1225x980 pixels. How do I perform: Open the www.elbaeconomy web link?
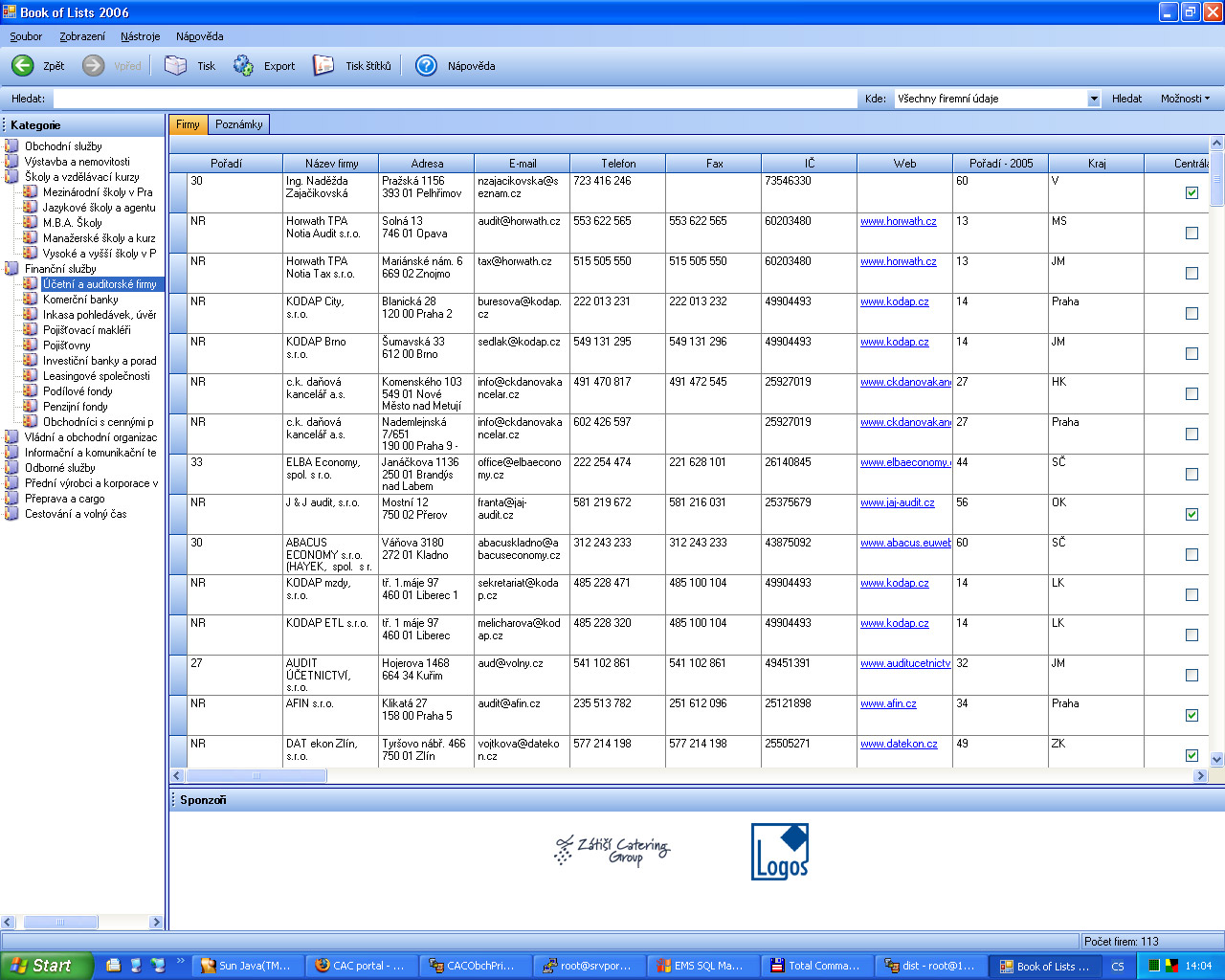tap(905, 462)
